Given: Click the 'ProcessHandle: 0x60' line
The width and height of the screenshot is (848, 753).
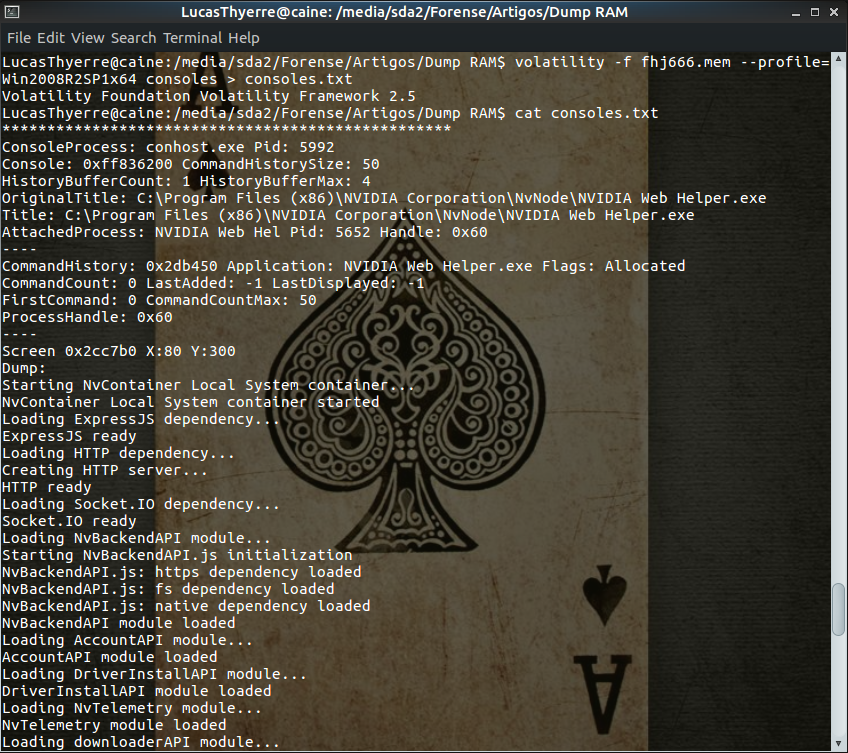Looking at the screenshot, I should [x=87, y=317].
